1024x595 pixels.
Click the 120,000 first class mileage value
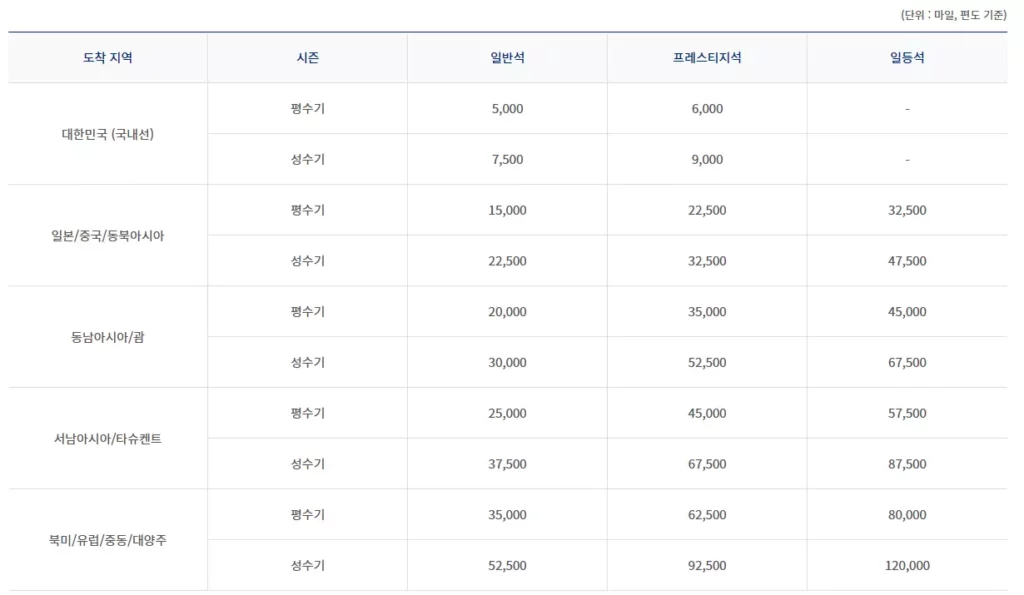(907, 566)
